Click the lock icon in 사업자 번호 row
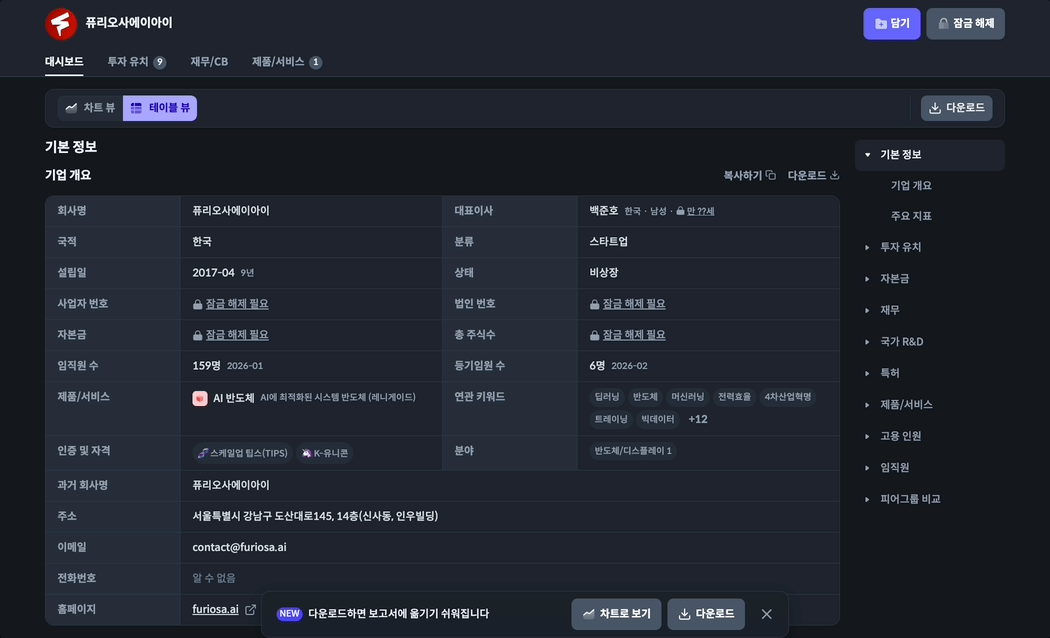This screenshot has height=638, width=1050. pyautogui.click(x=198, y=304)
